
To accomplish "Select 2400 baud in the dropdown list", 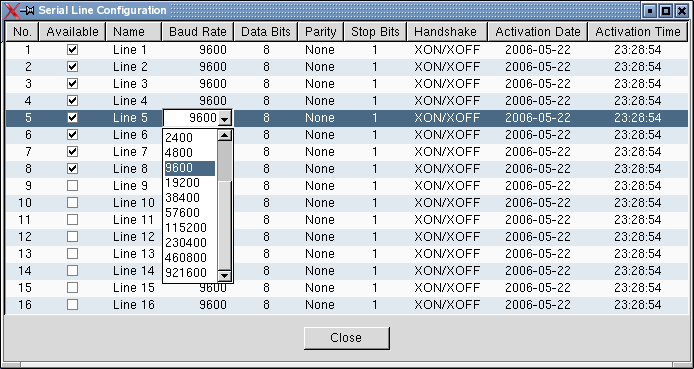I will (190, 138).
